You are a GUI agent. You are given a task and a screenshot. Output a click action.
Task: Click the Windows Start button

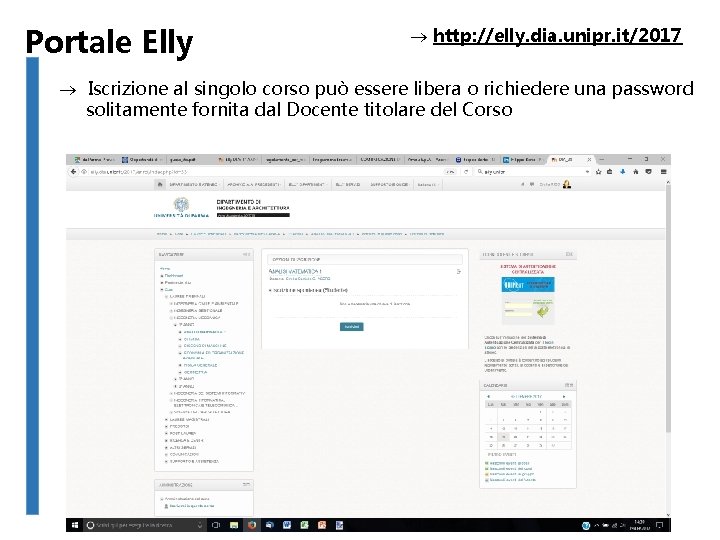(75, 525)
